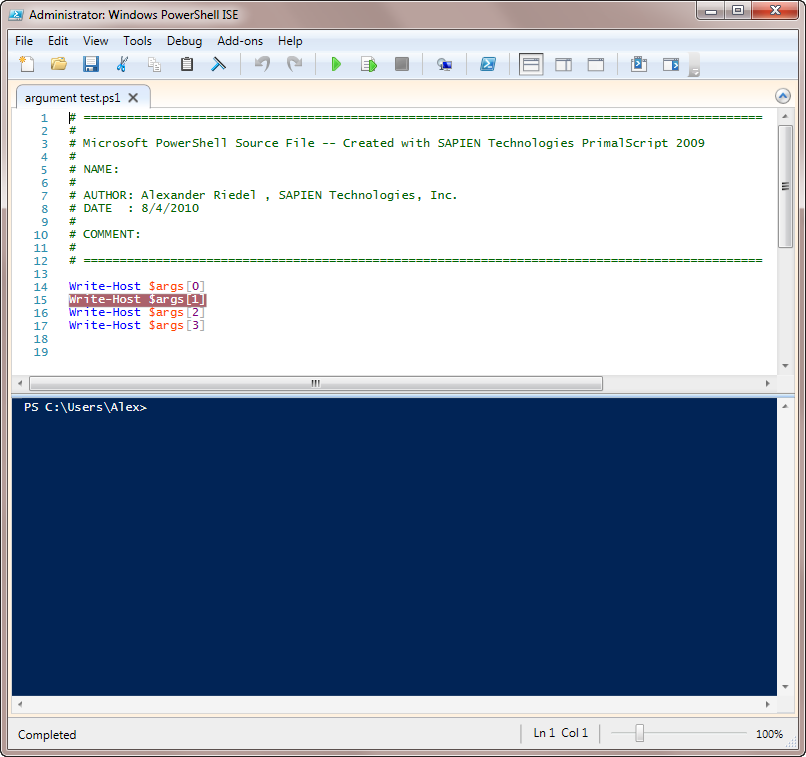Click the line 'Write-Host $args[0]'
Viewport: 806px width, 757px height.
(137, 286)
